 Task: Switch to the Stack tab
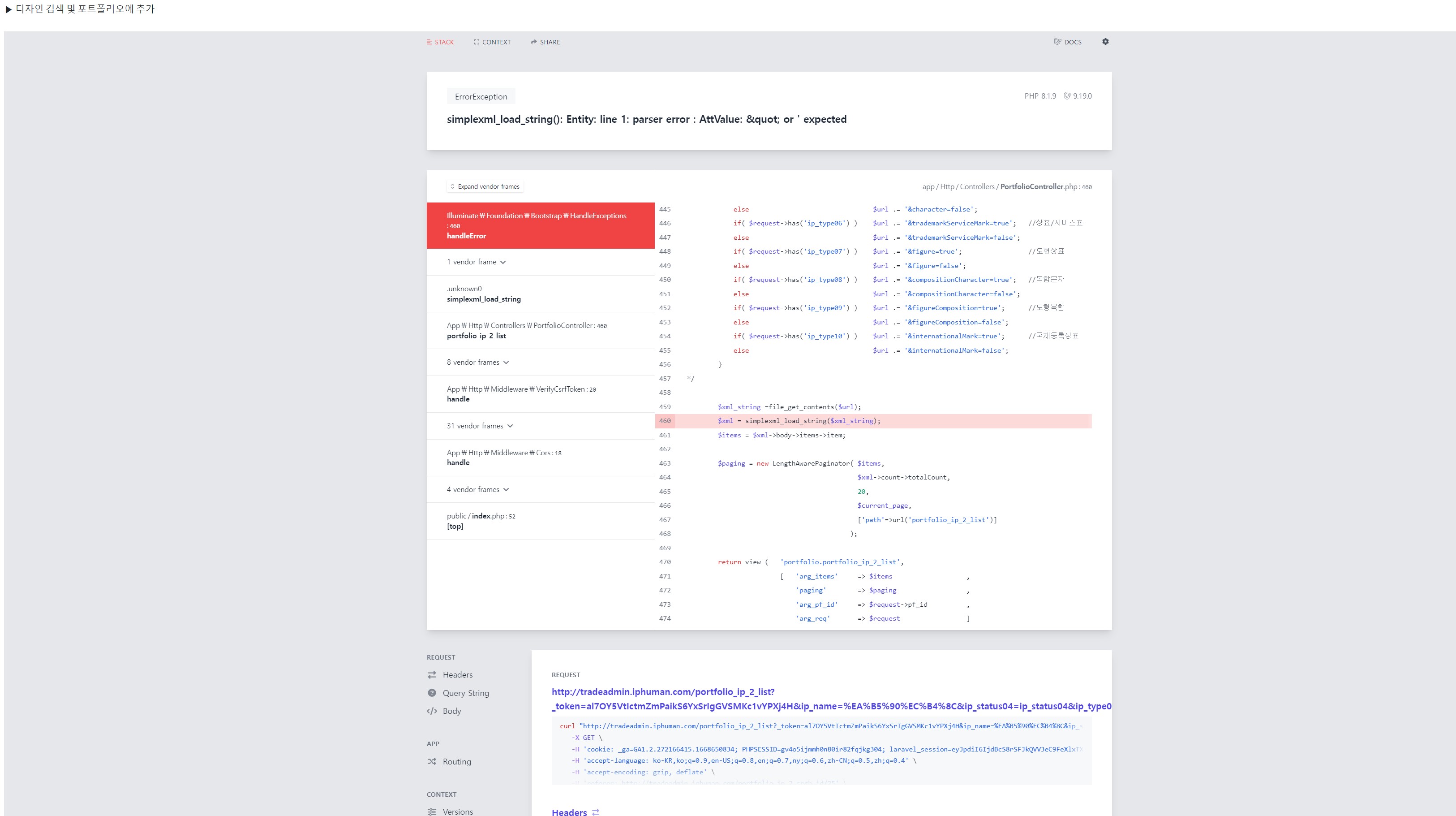point(440,42)
